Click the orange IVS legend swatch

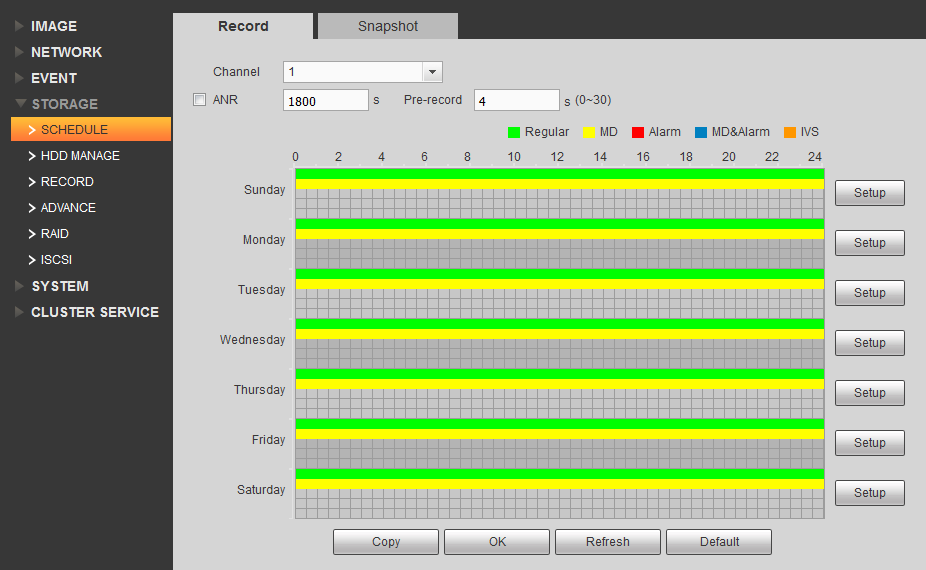[790, 132]
